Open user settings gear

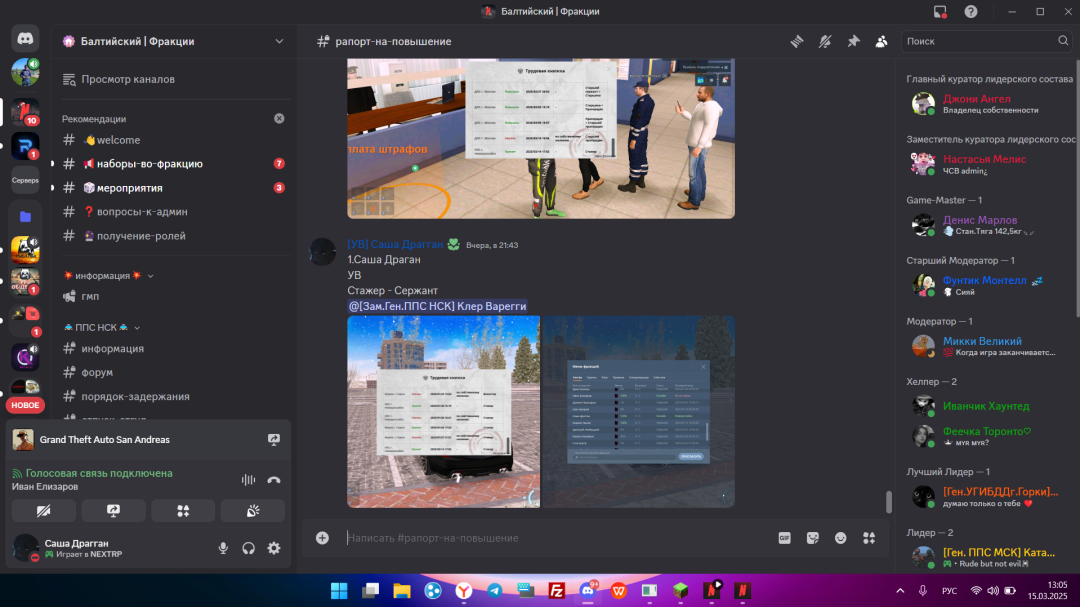[x=274, y=548]
